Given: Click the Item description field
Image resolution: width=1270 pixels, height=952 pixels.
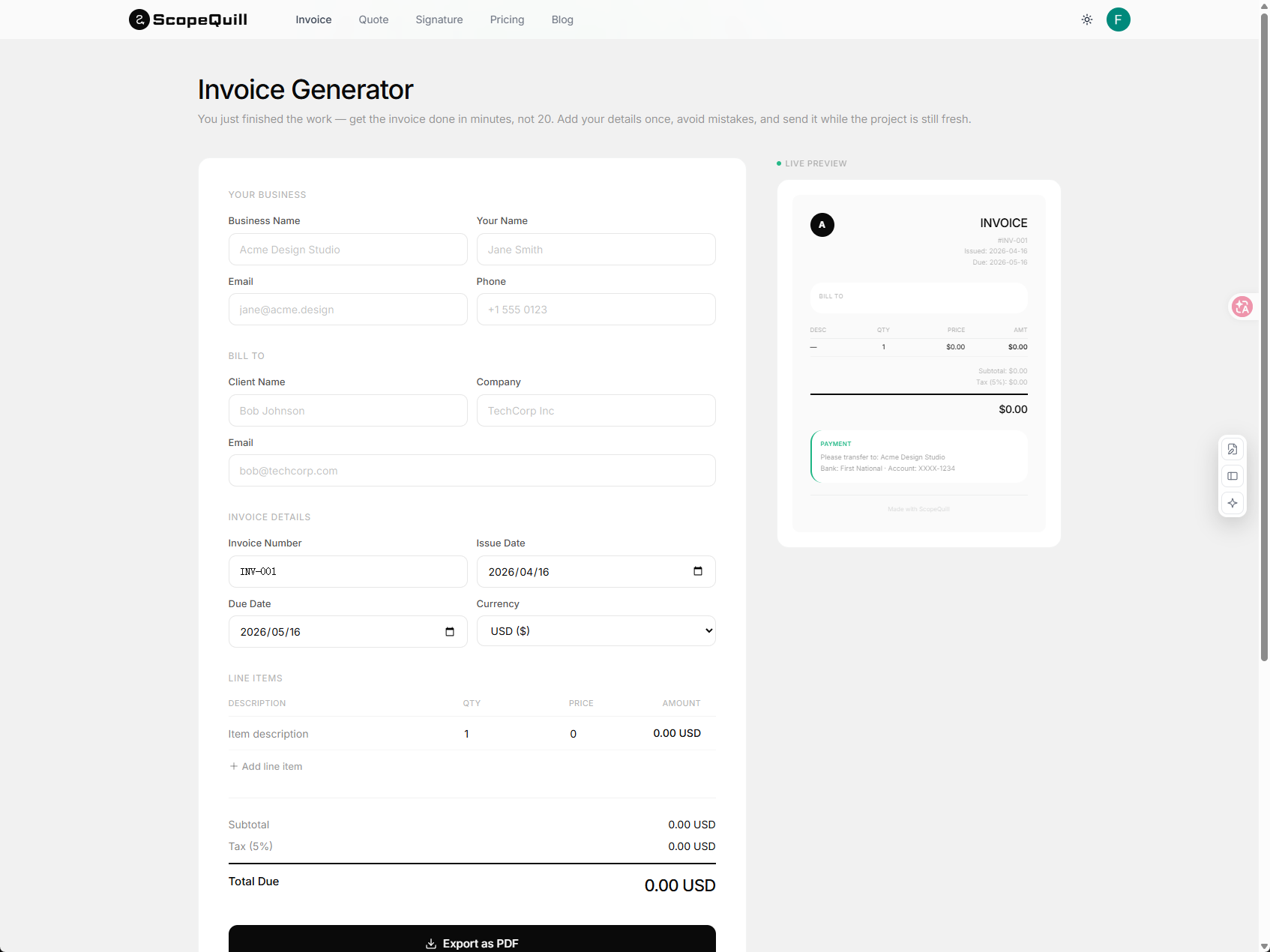Looking at the screenshot, I should point(340,734).
